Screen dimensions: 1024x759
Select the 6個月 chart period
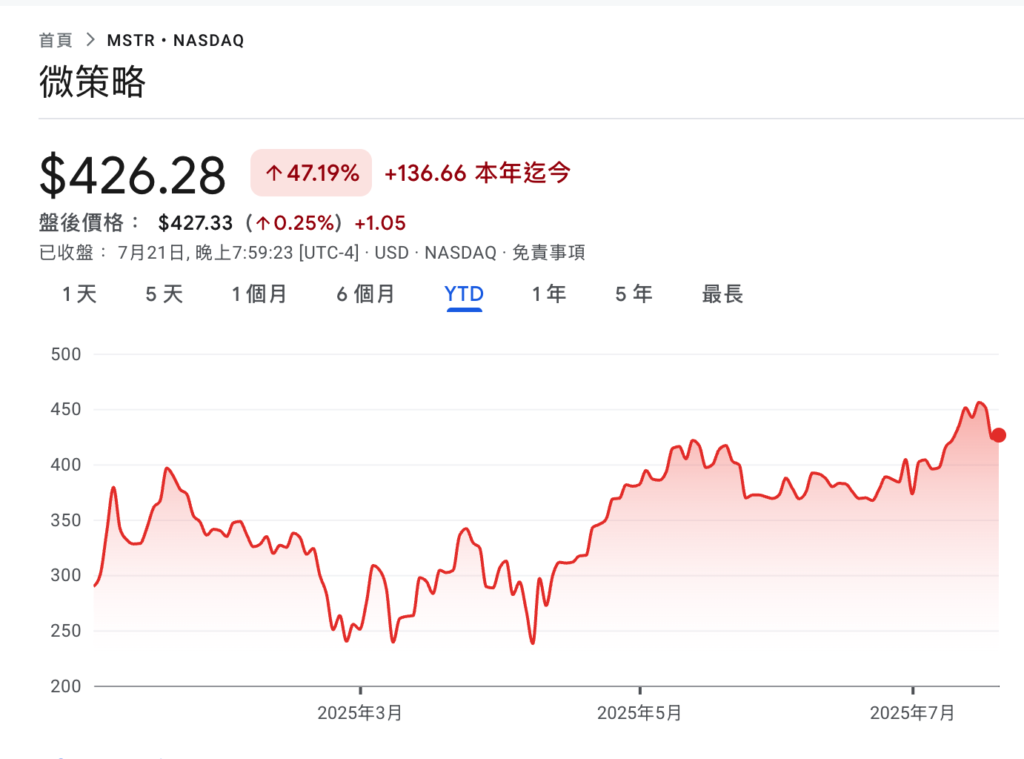click(x=365, y=294)
